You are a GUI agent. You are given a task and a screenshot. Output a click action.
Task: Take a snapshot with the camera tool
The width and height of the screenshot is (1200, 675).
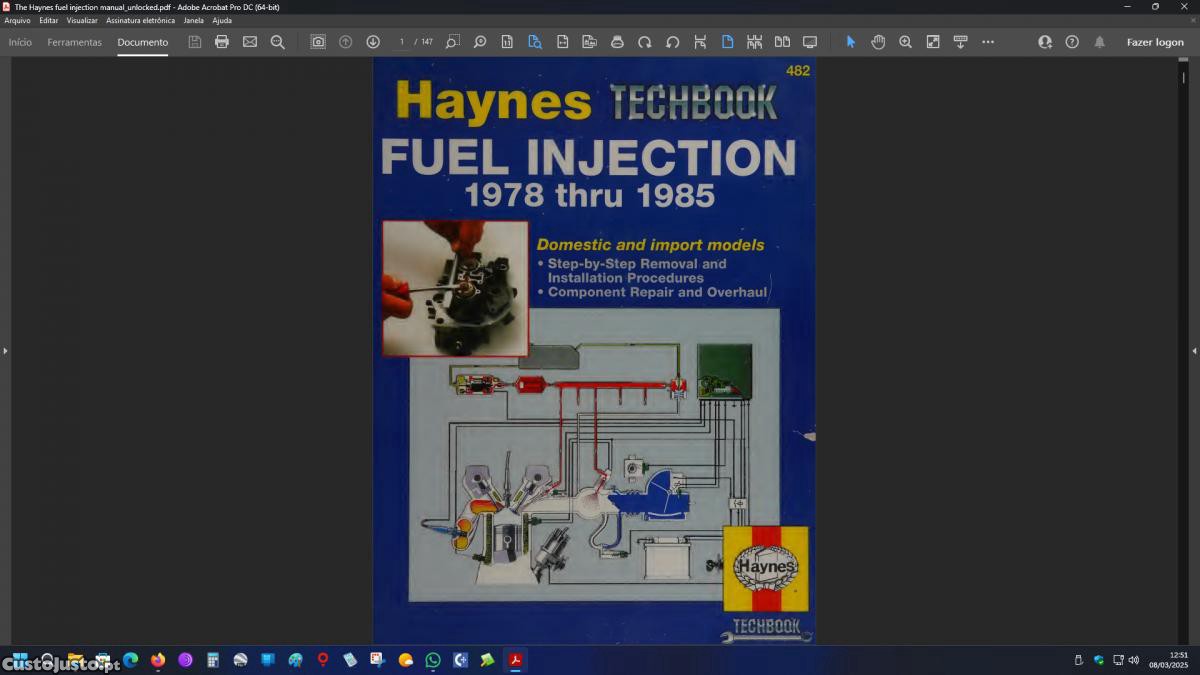click(x=318, y=42)
